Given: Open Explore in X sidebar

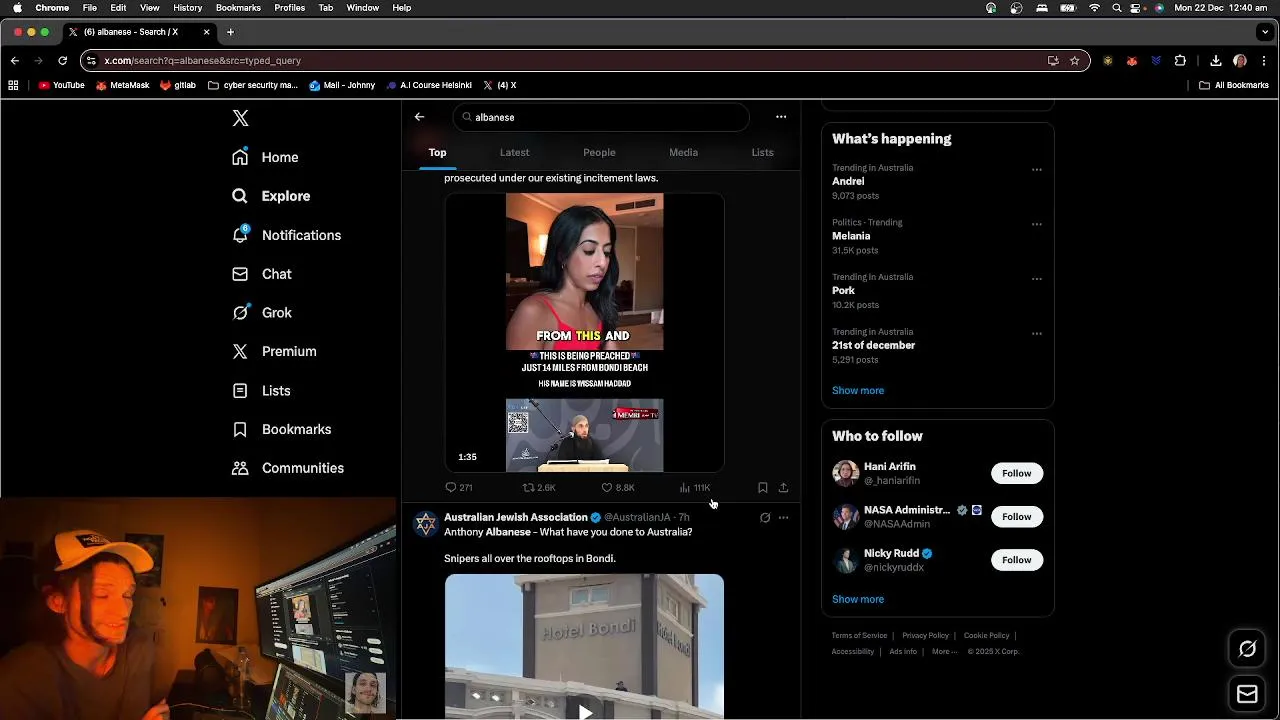Looking at the screenshot, I should pos(271,196).
